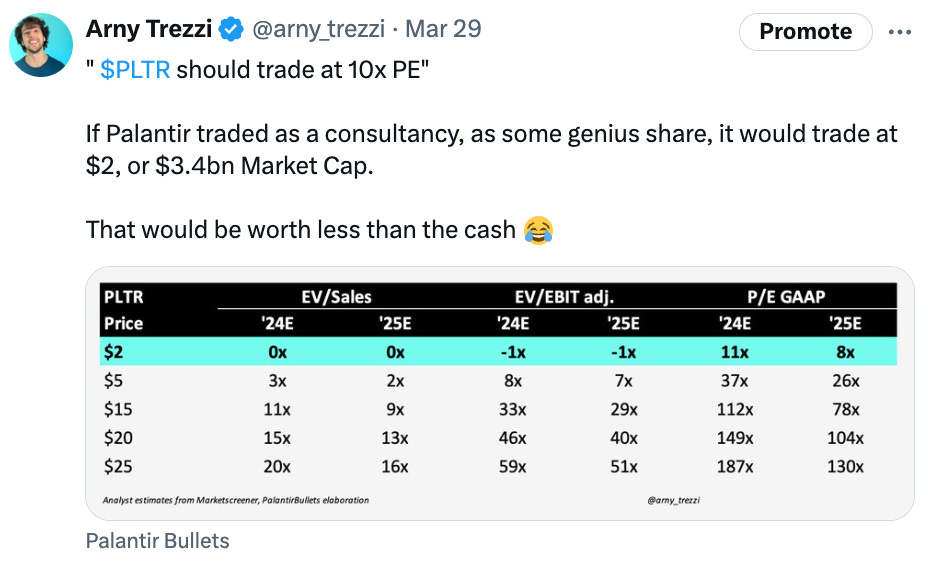Open the $PLTR cashtag link

[135, 70]
